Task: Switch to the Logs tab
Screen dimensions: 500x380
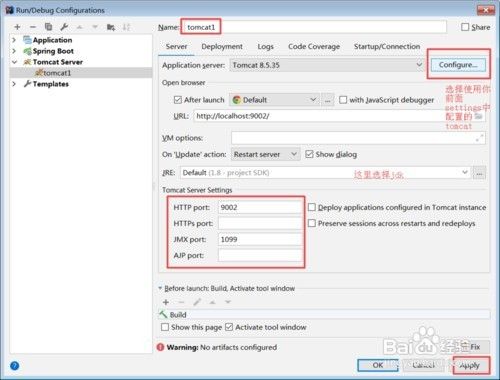Action: coord(265,46)
